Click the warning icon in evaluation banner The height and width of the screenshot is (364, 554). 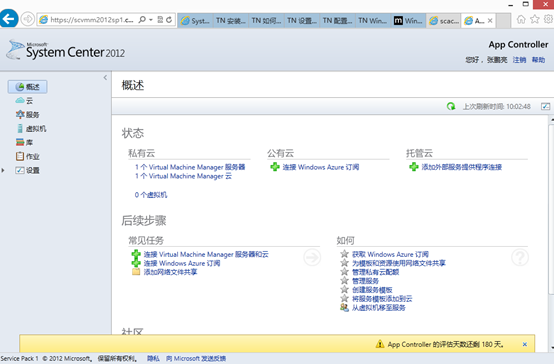tap(380, 344)
